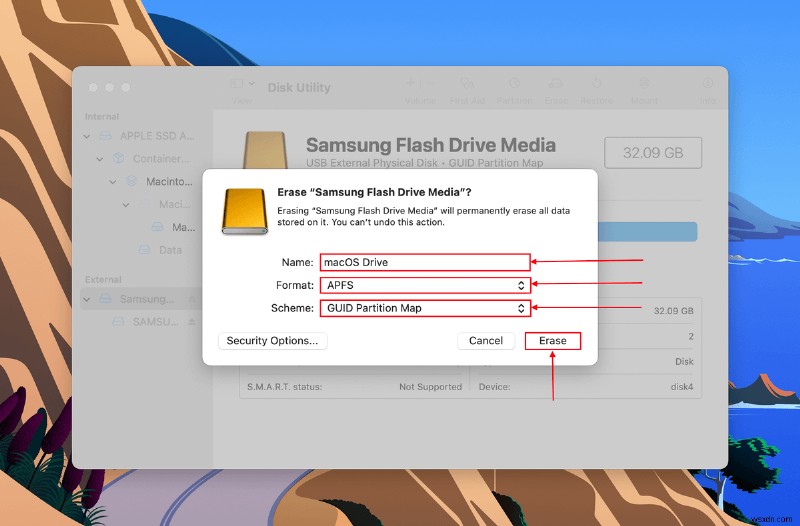This screenshot has width=800, height=526.
Task: Click the SAMSU... volume disk icon
Action: [x=118, y=322]
